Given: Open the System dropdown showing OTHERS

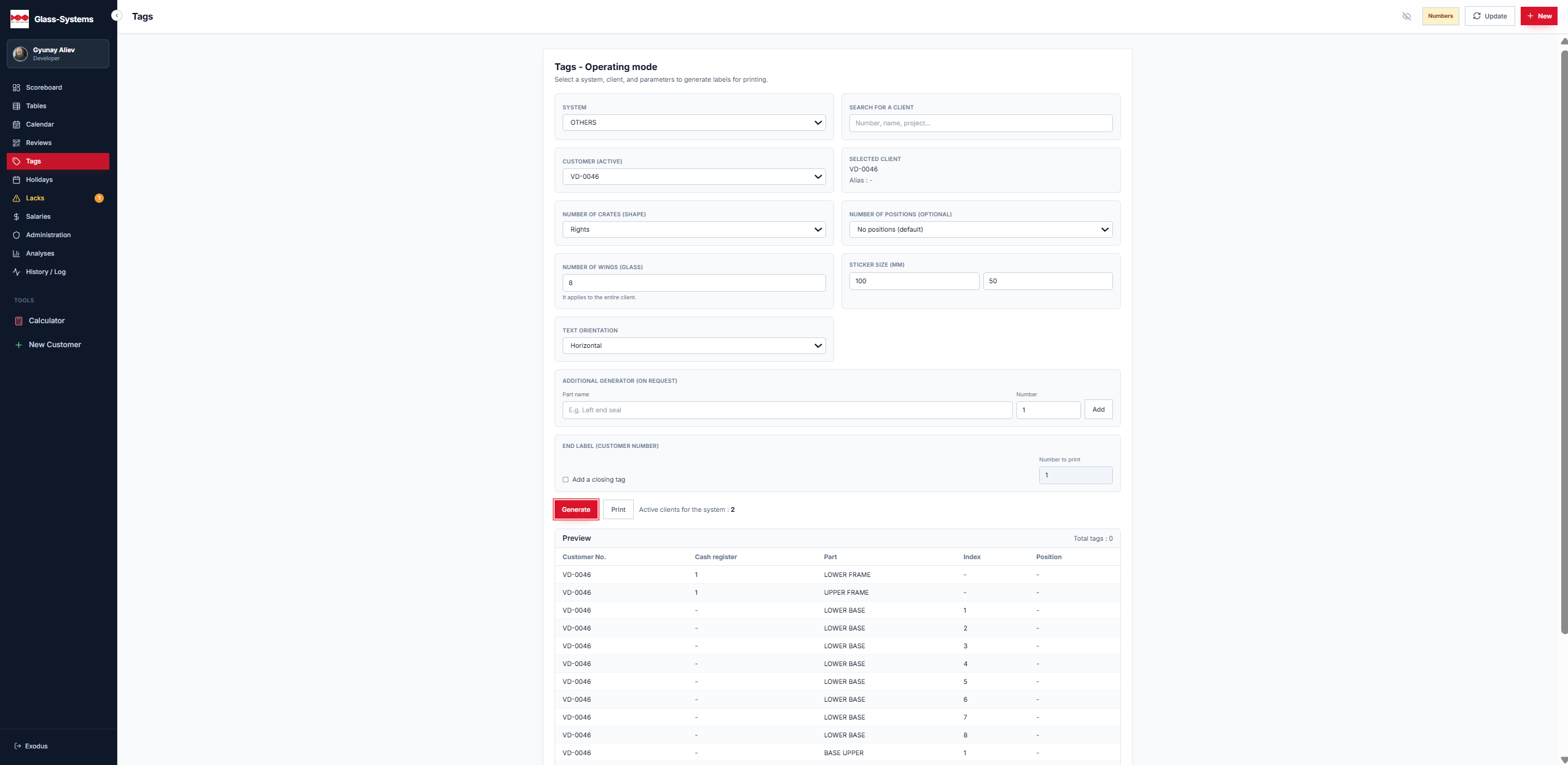Looking at the screenshot, I should point(693,122).
